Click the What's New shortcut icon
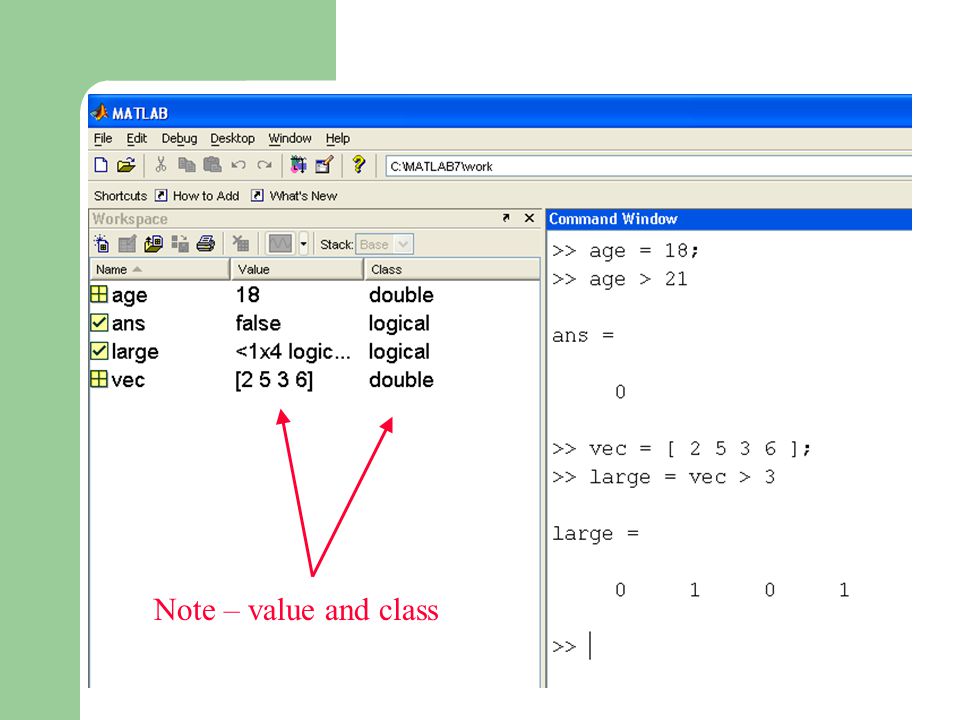Image resolution: width=960 pixels, height=720 pixels. click(257, 195)
